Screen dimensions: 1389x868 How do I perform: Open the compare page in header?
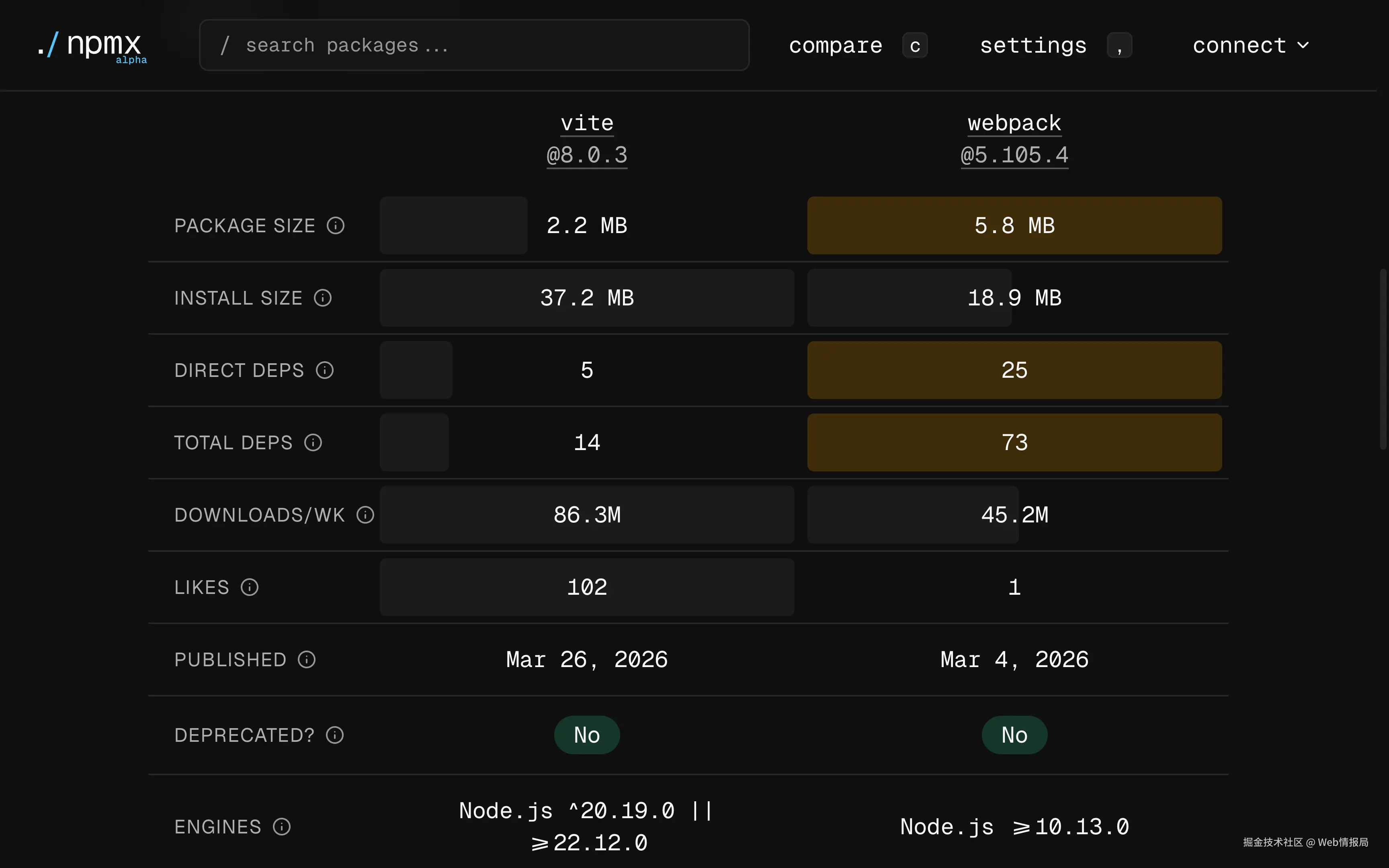836,45
